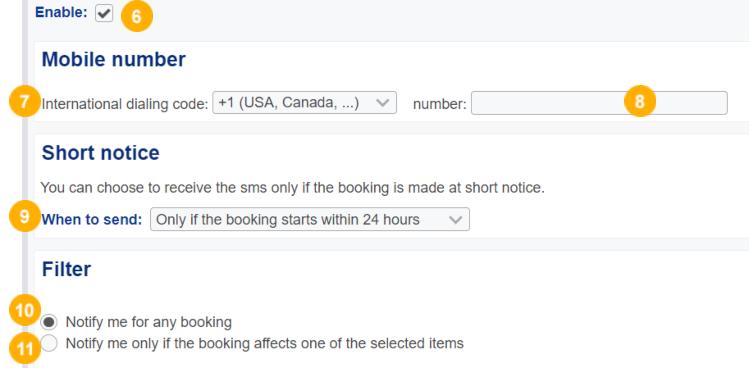Click the 'When to send:' label
Screen dimensions: 749x368
click(92, 219)
